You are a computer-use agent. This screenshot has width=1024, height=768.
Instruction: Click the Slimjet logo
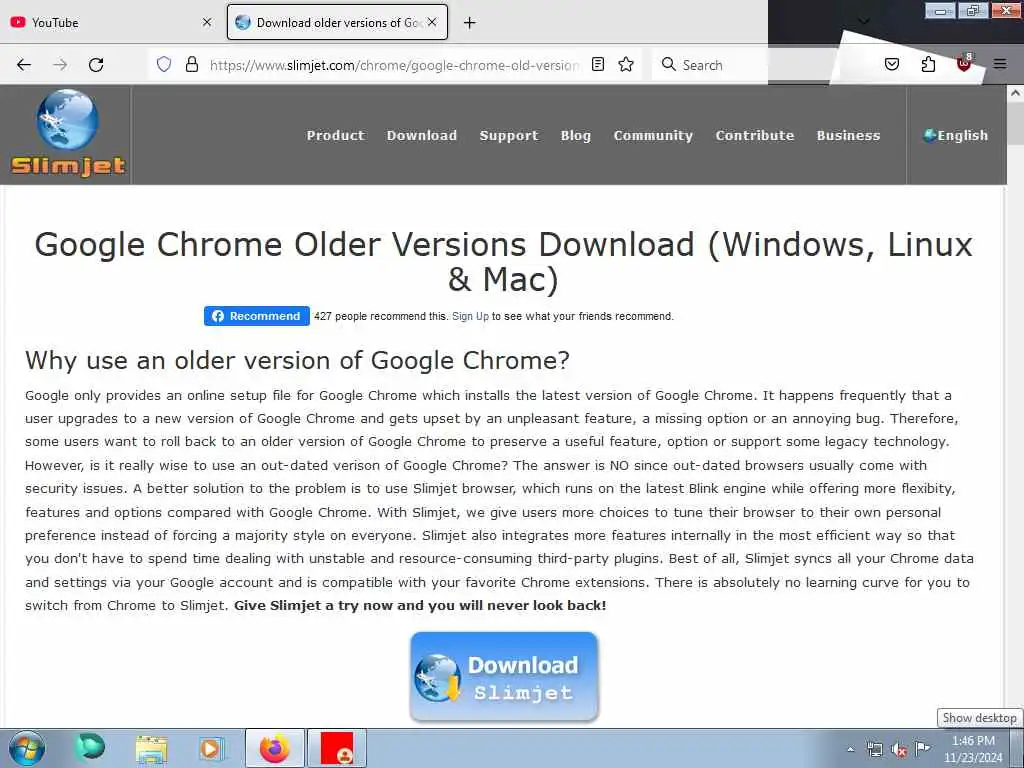(x=67, y=134)
